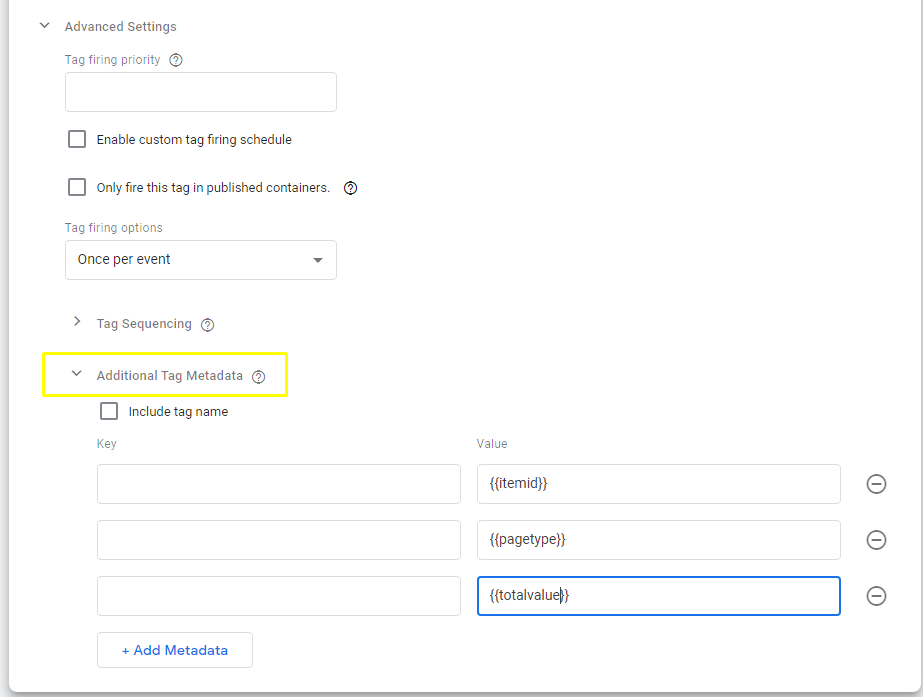Remove the {{pagetype}} metadata row
The width and height of the screenshot is (923, 697).
(x=876, y=540)
